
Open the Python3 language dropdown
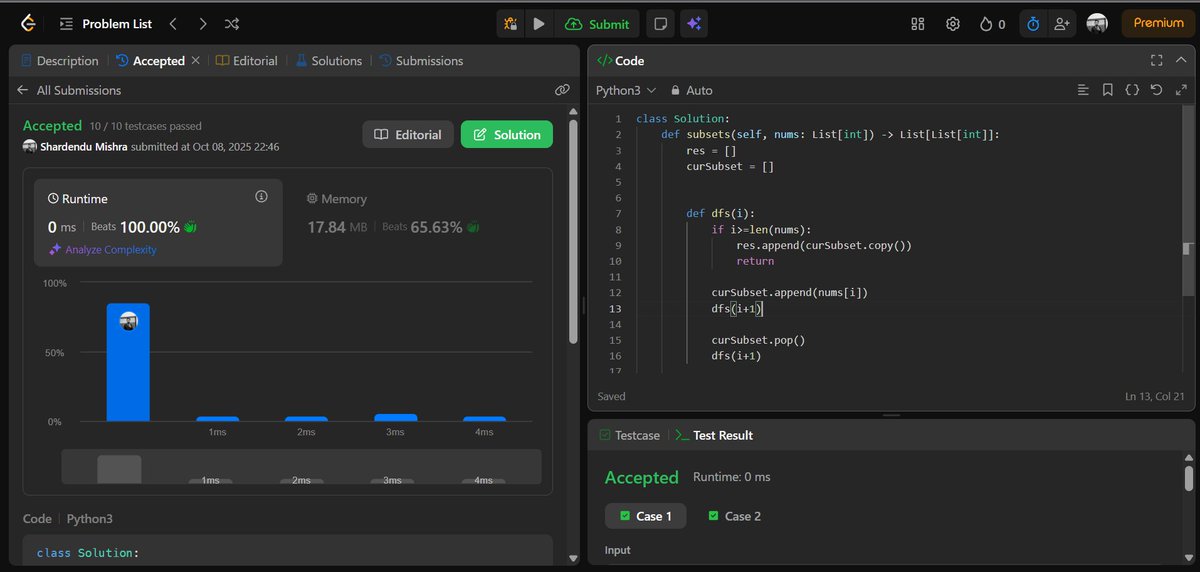pos(626,90)
